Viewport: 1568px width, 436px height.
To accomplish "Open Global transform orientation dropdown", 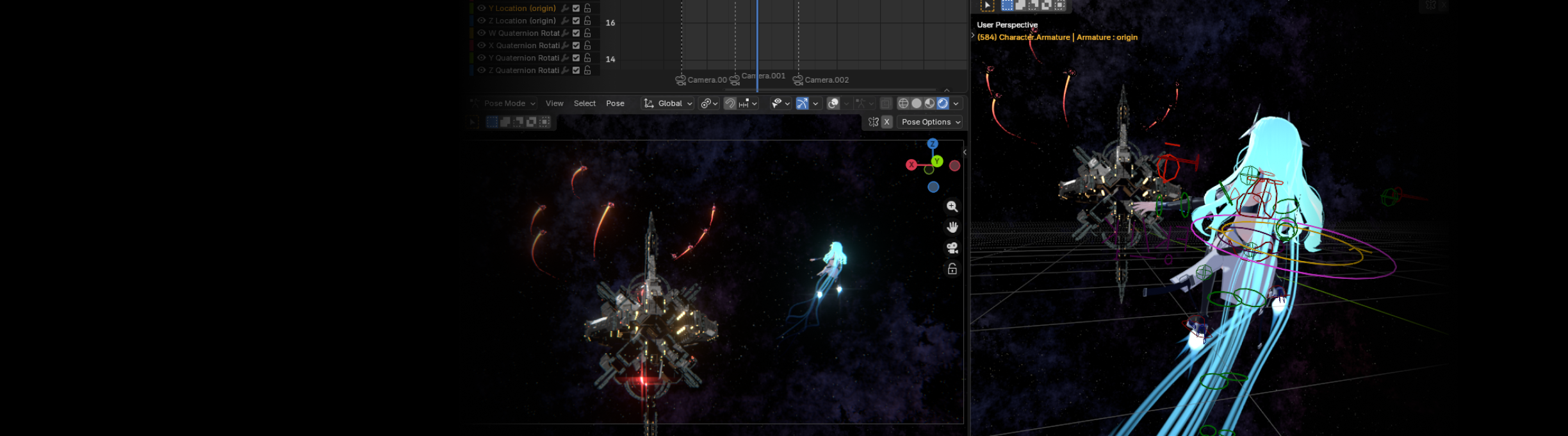I will pos(668,103).
